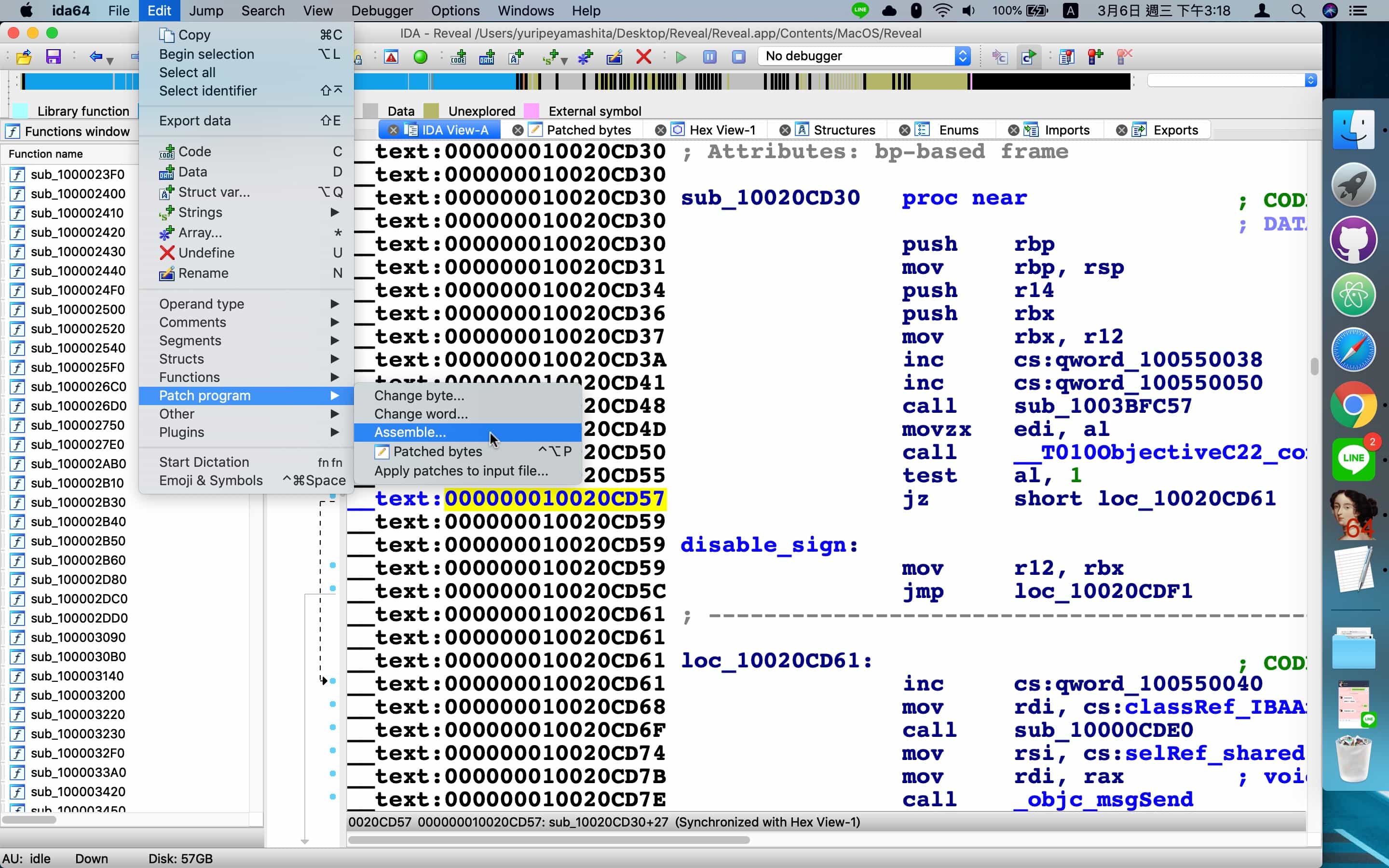The height and width of the screenshot is (868, 1389).
Task: Click the green circle toolbar icon
Action: [x=420, y=56]
